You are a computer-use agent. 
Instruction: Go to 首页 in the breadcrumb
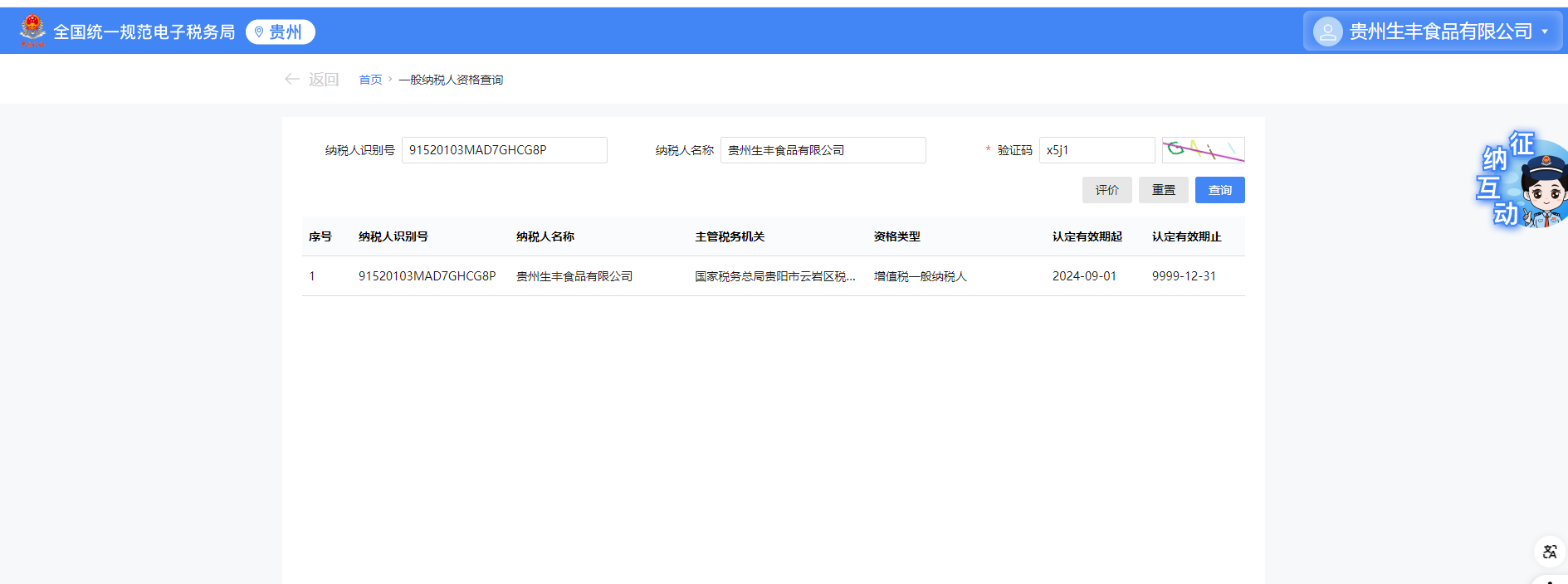pyautogui.click(x=370, y=80)
